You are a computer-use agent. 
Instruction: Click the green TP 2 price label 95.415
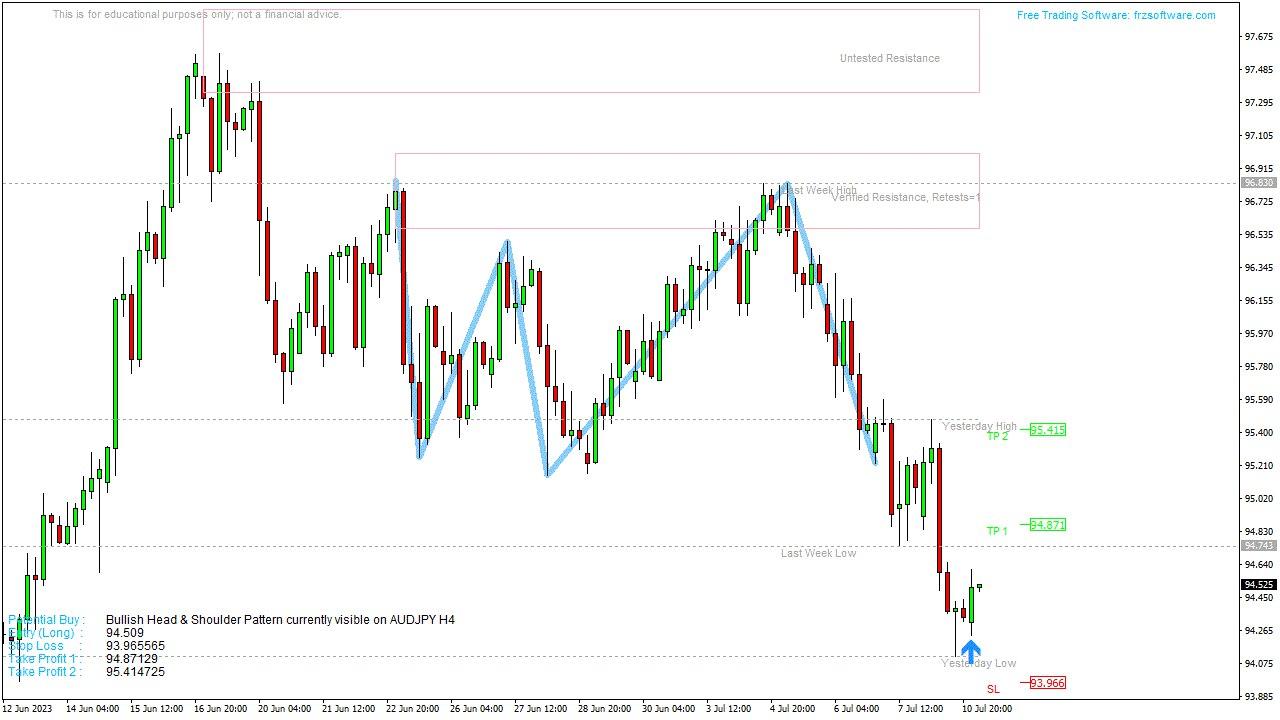click(1047, 430)
